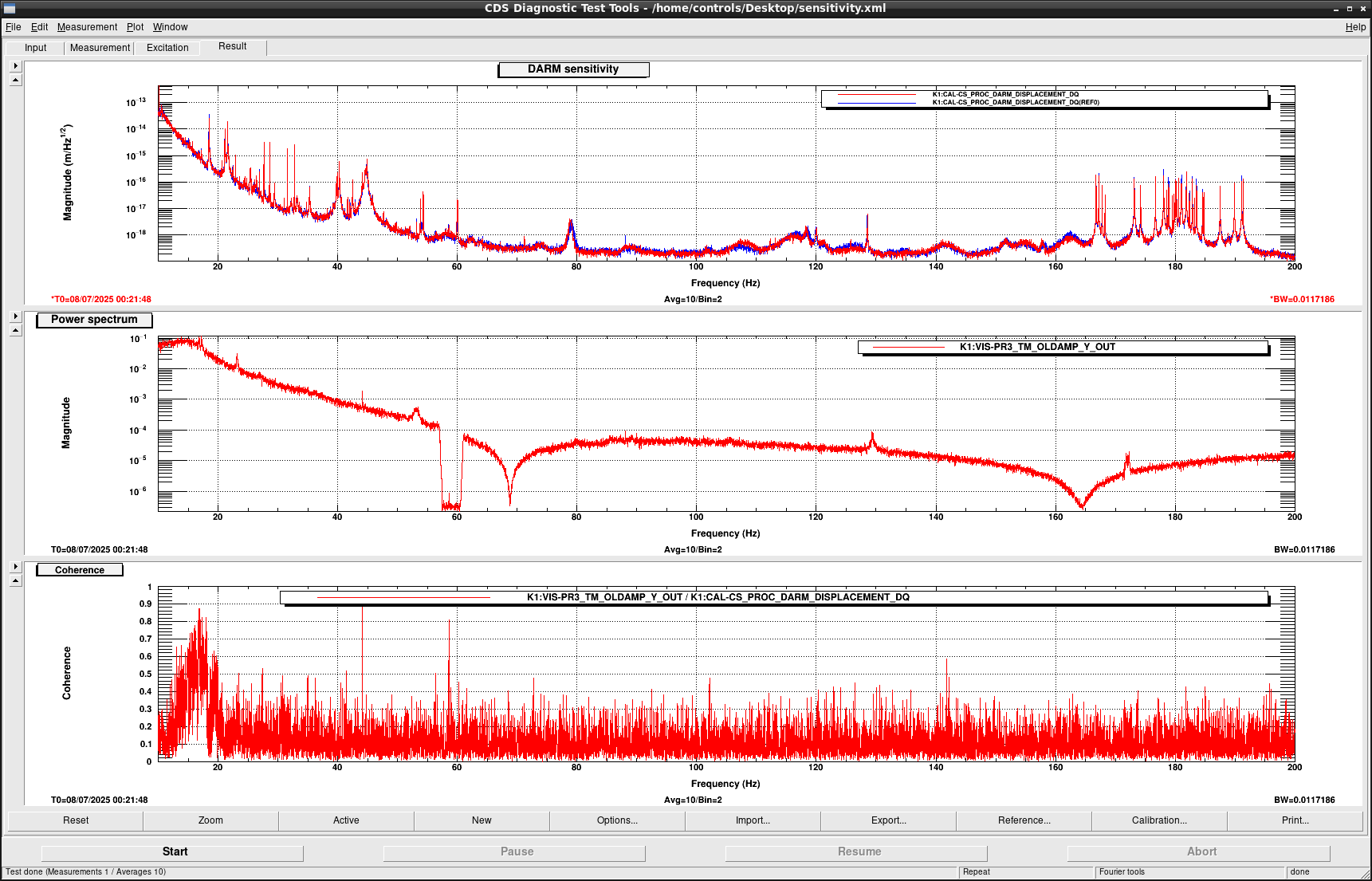The width and height of the screenshot is (1372, 881).
Task: Switch to the Measurement tab
Action: 100,48
